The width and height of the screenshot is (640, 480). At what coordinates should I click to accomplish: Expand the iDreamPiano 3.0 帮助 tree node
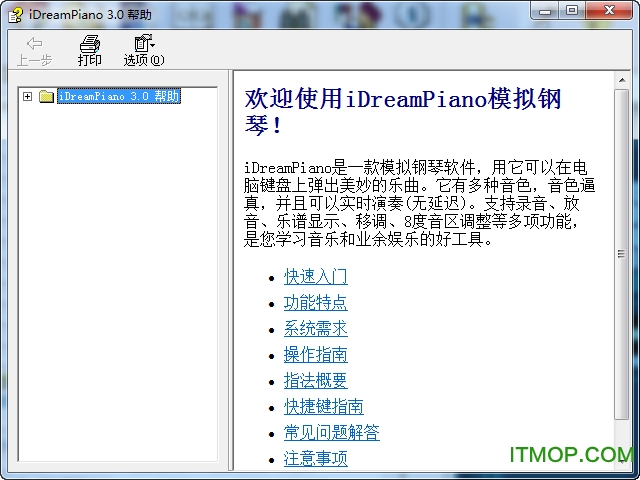pos(27,96)
